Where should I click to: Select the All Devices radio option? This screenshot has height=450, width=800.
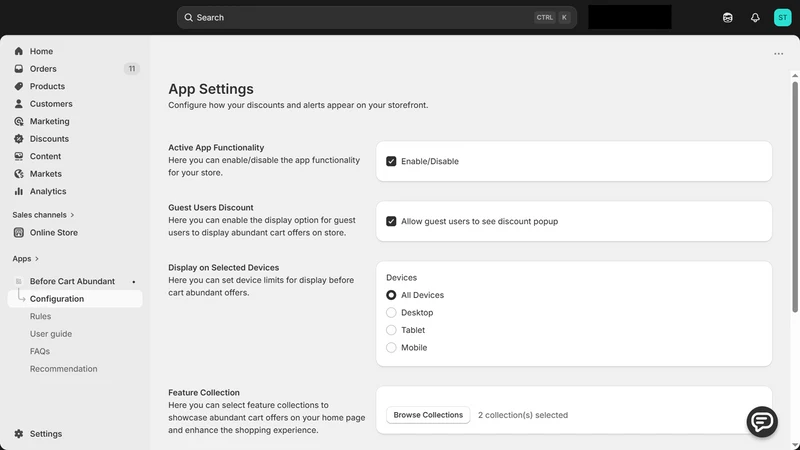tap(391, 295)
